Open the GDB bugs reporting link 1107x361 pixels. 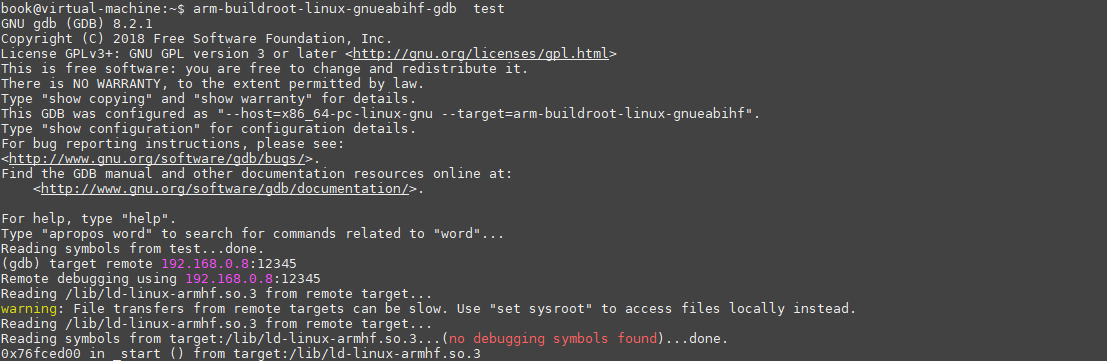[x=157, y=159]
